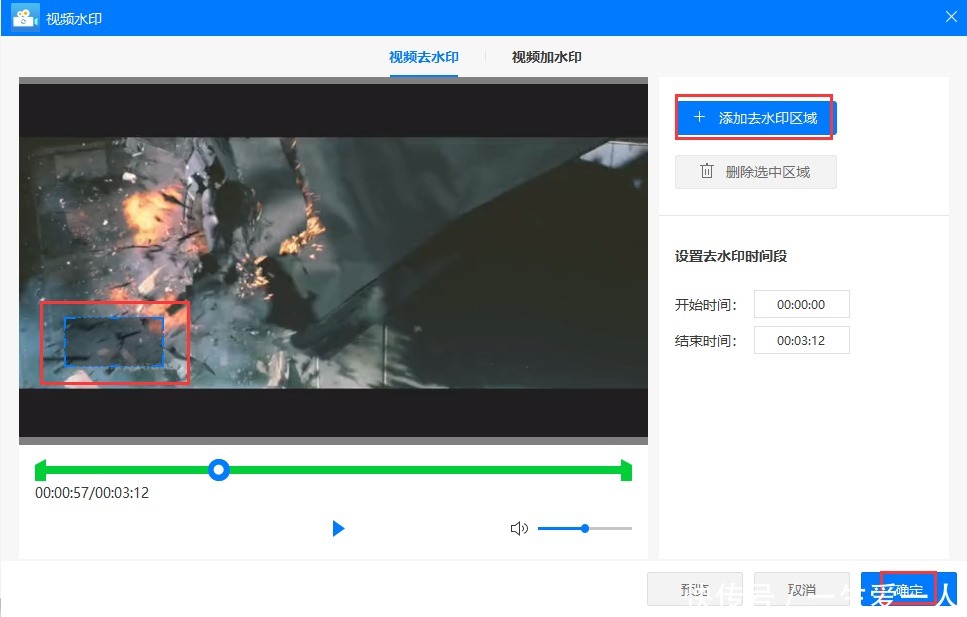This screenshot has width=967, height=617.
Task: Click the 结束时间 input field
Action: 801,340
